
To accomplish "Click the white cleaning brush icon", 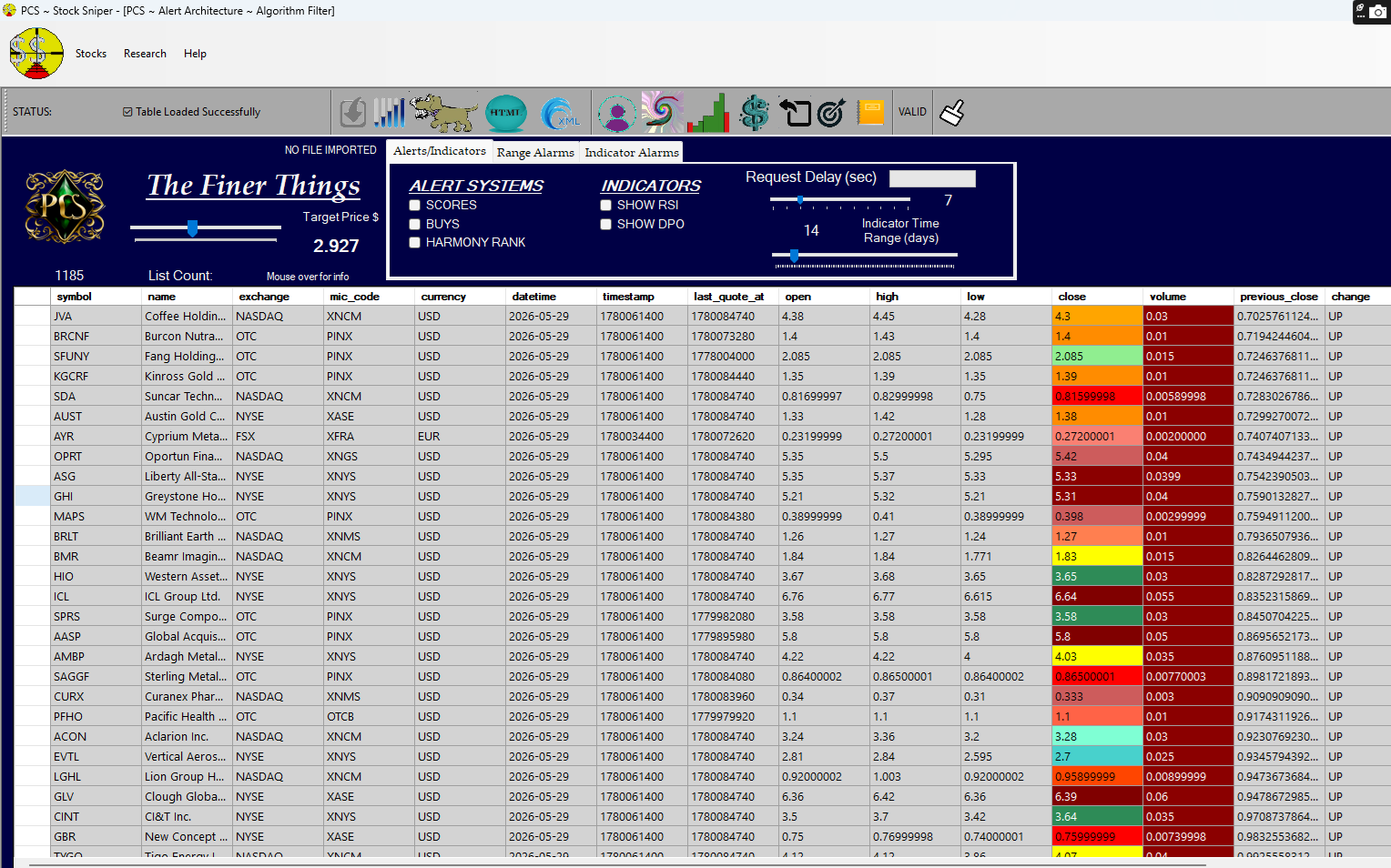I will click(952, 113).
